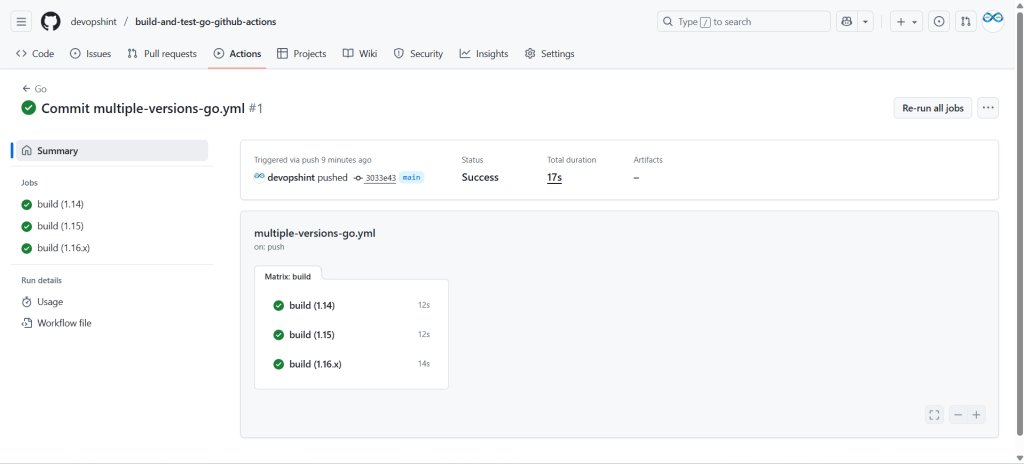Select the Actions tab
The height and width of the screenshot is (464, 1024).
click(x=237, y=54)
